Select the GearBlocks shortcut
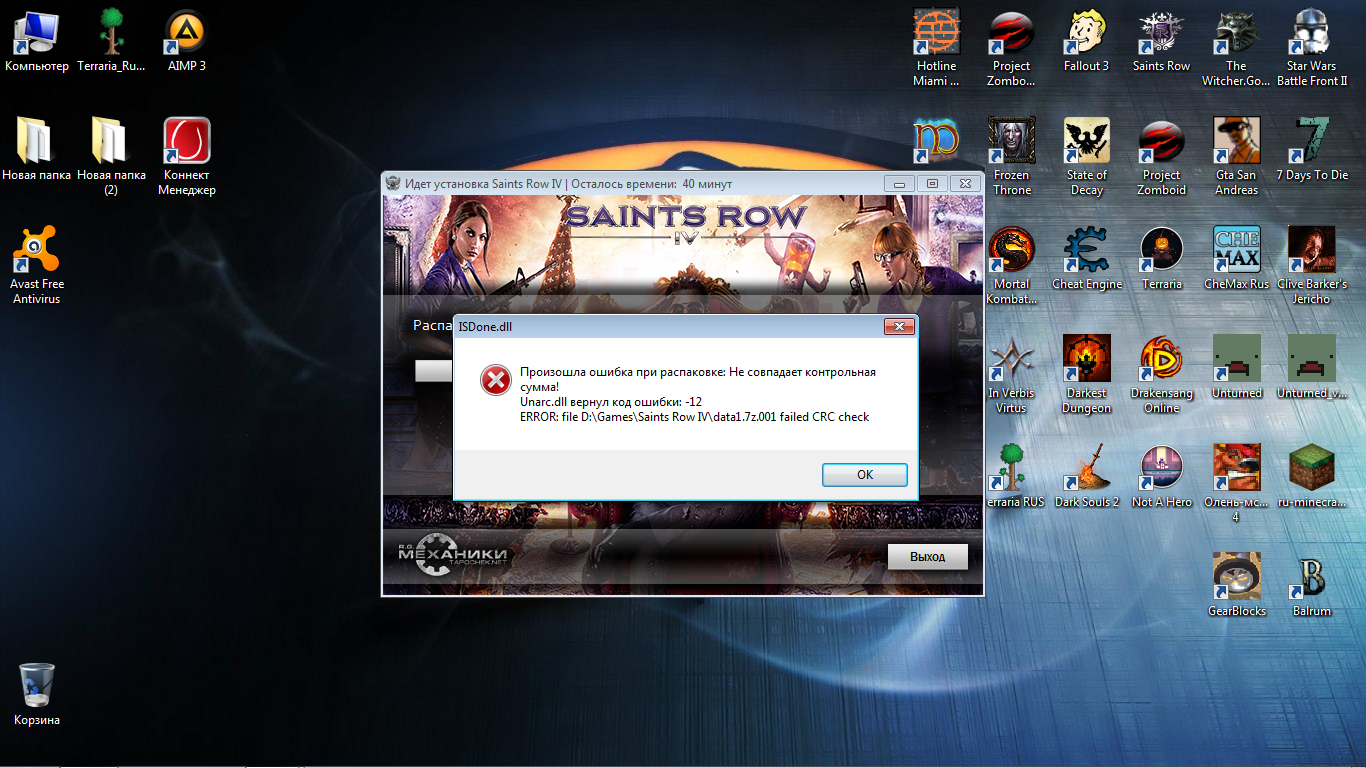The width and height of the screenshot is (1366, 768). 1236,586
